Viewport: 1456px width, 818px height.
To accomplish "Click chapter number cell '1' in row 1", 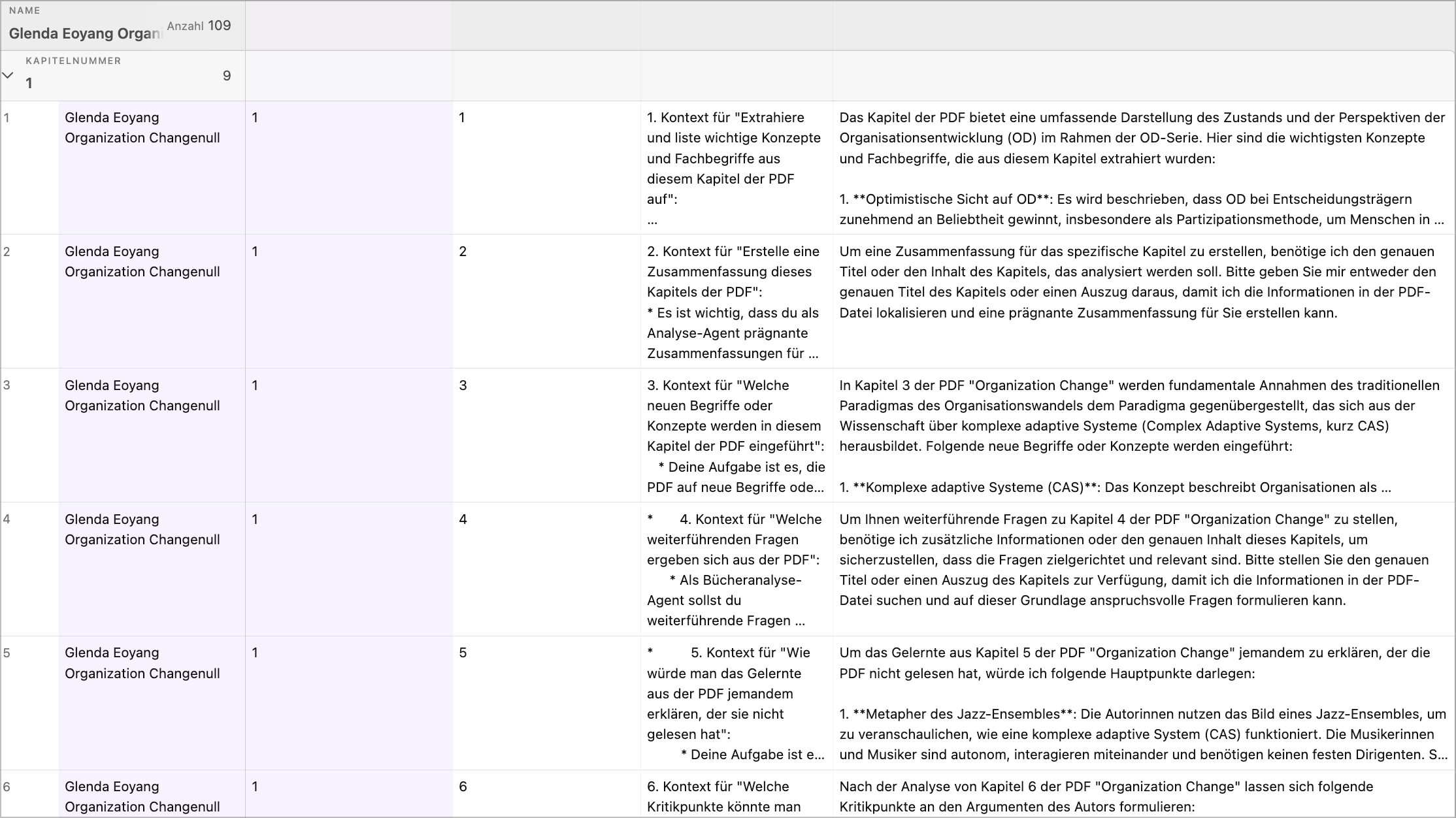I will [x=349, y=168].
